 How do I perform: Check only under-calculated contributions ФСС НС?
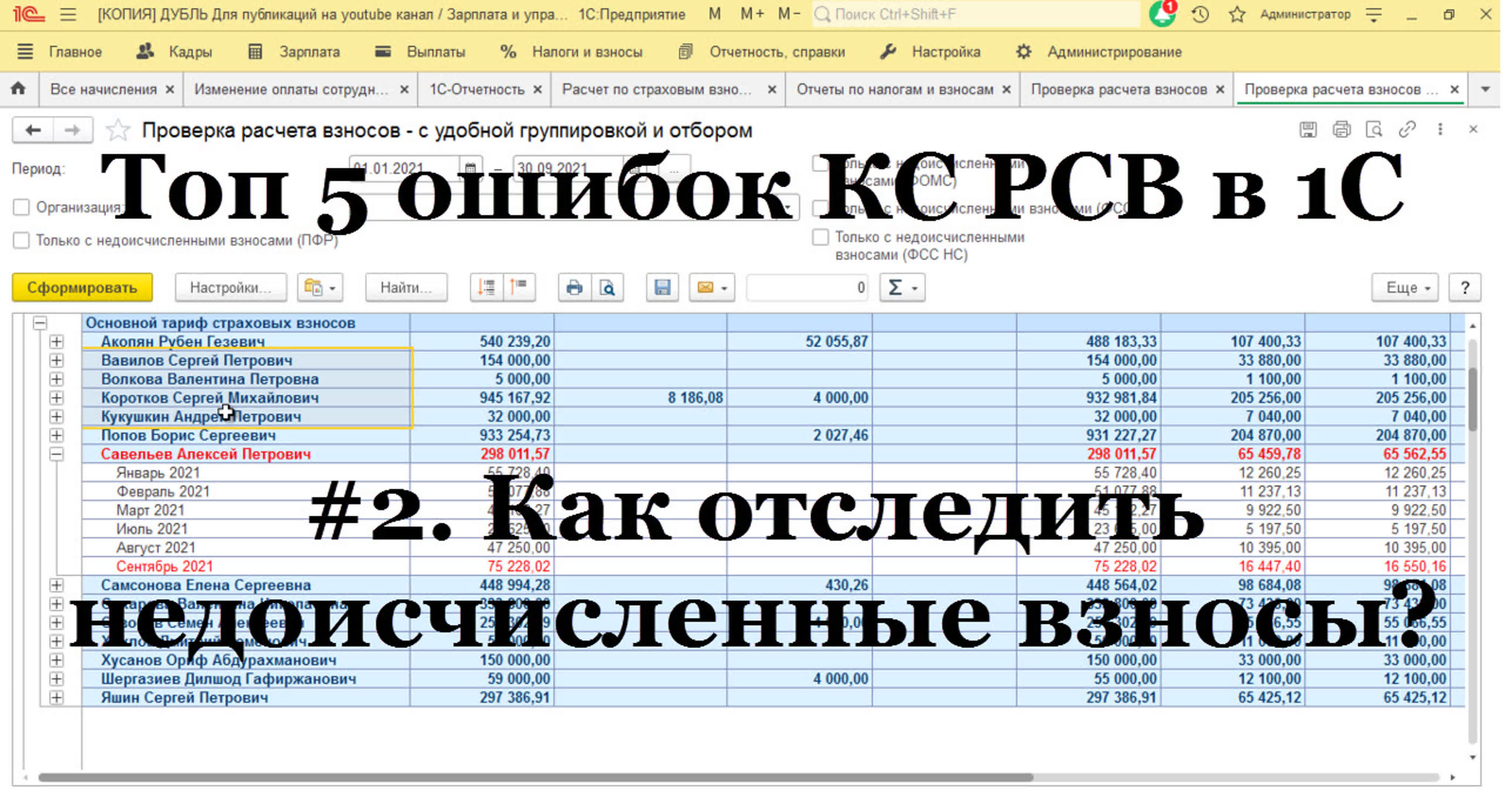coord(820,237)
